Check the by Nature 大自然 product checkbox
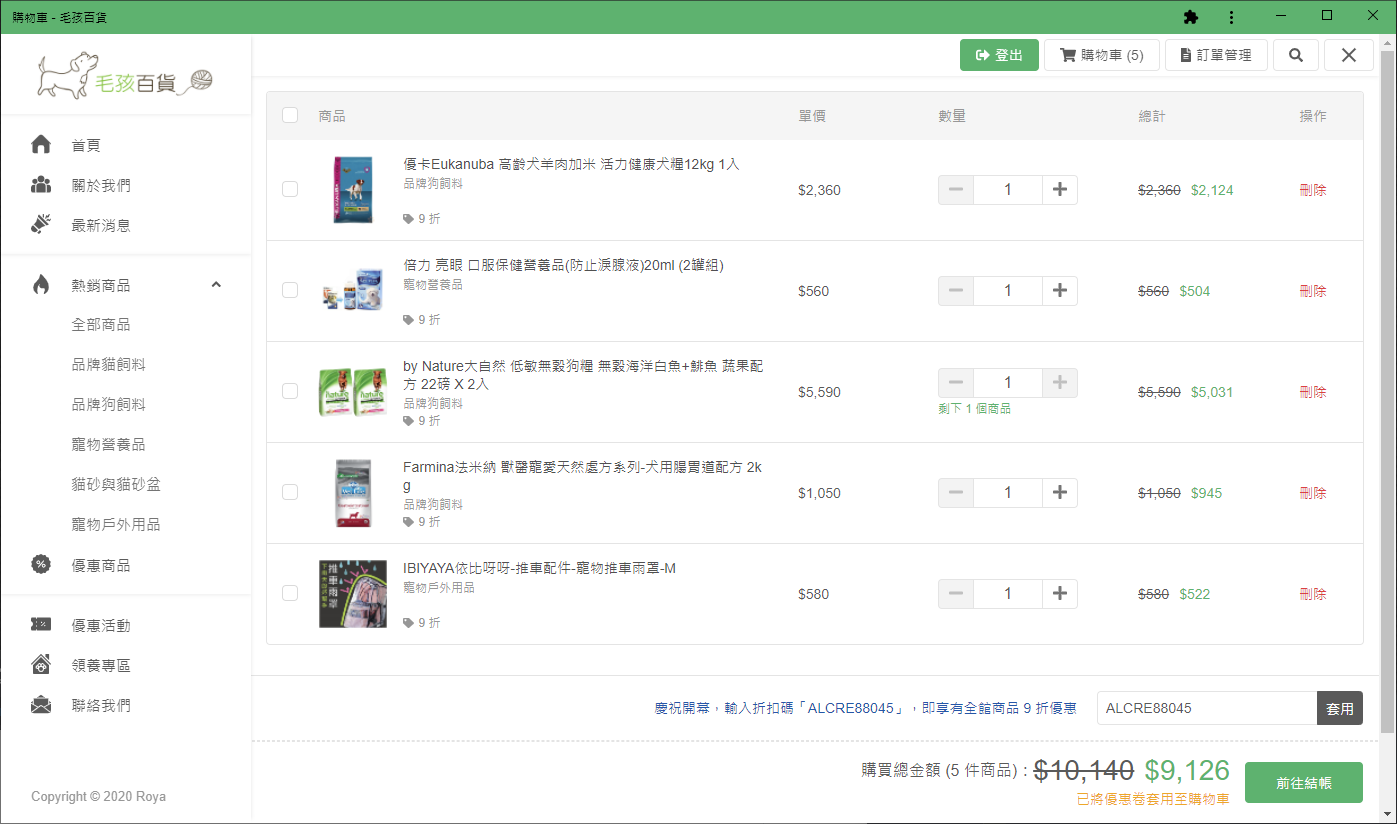The image size is (1397, 824). 290,391
